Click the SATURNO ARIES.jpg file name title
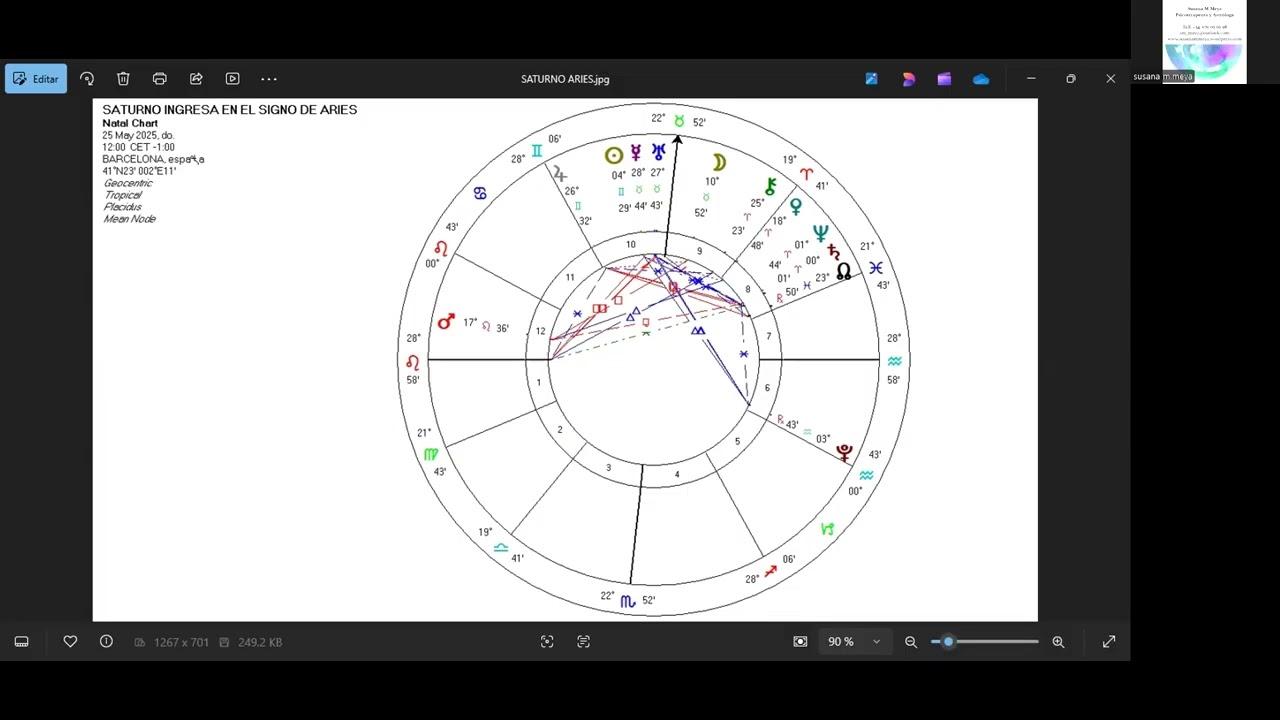The image size is (1280, 720). [x=565, y=79]
